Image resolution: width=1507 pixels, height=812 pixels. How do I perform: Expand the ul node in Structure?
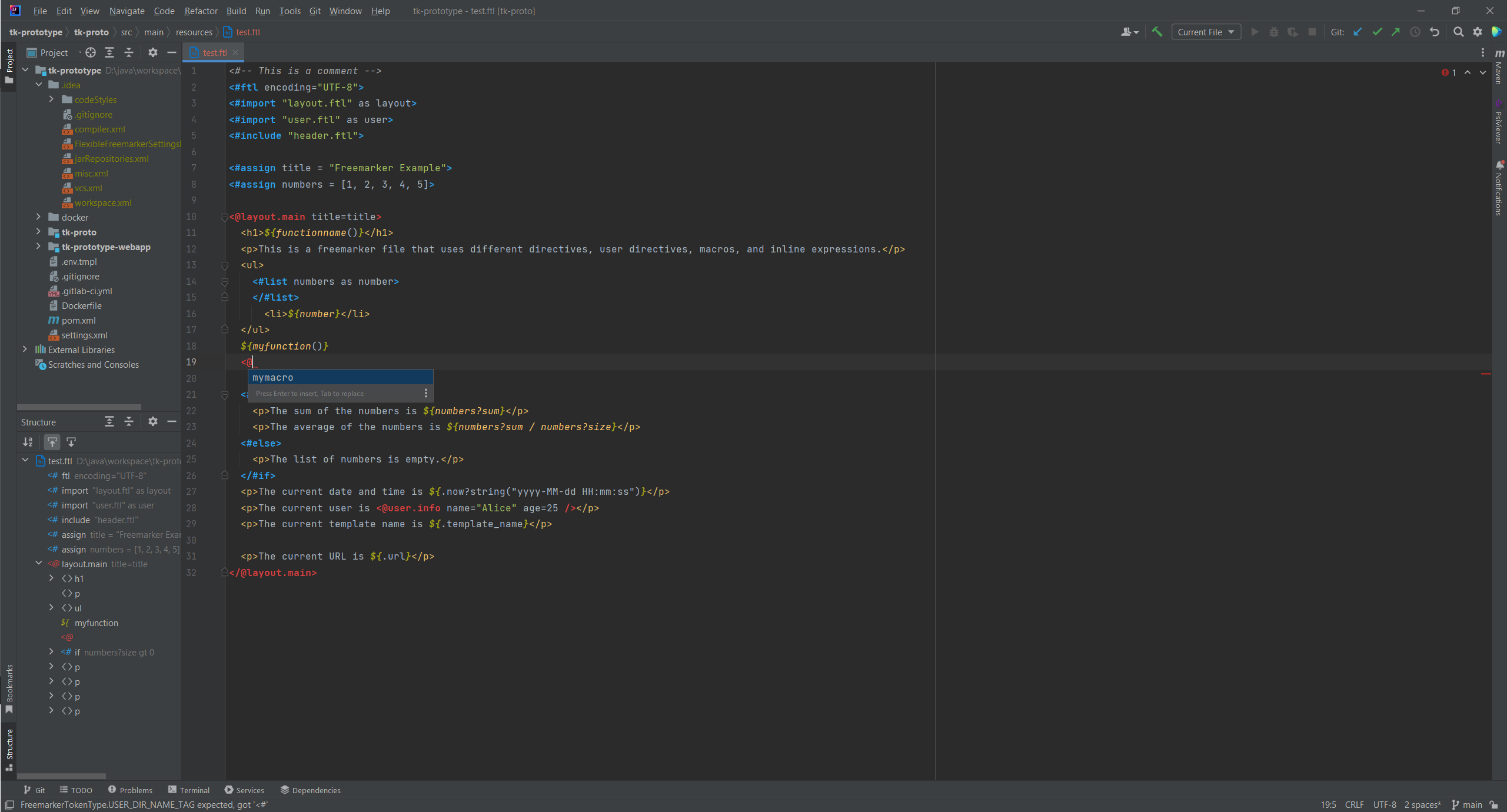pyautogui.click(x=51, y=608)
